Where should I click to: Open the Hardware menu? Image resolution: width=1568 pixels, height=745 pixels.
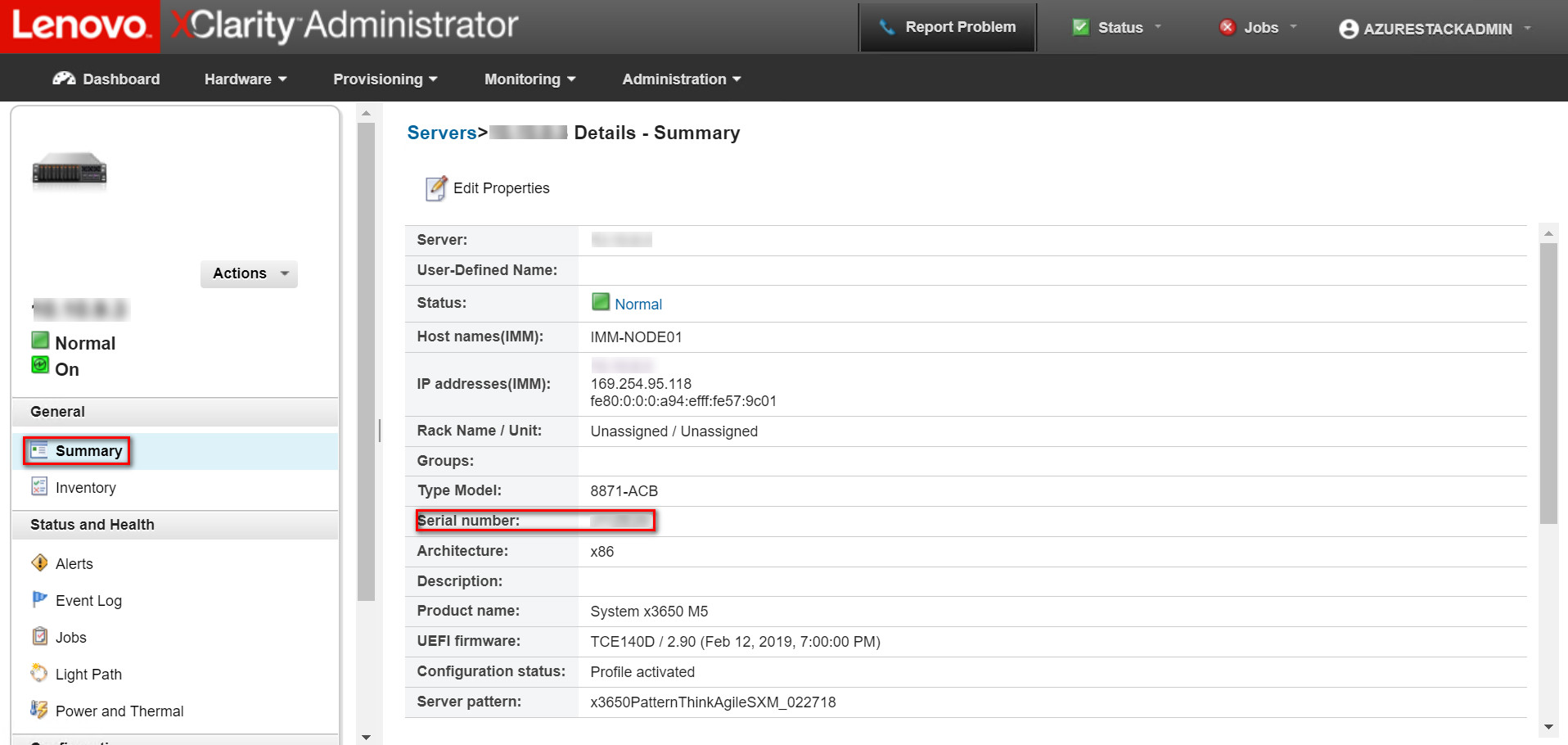tap(246, 79)
